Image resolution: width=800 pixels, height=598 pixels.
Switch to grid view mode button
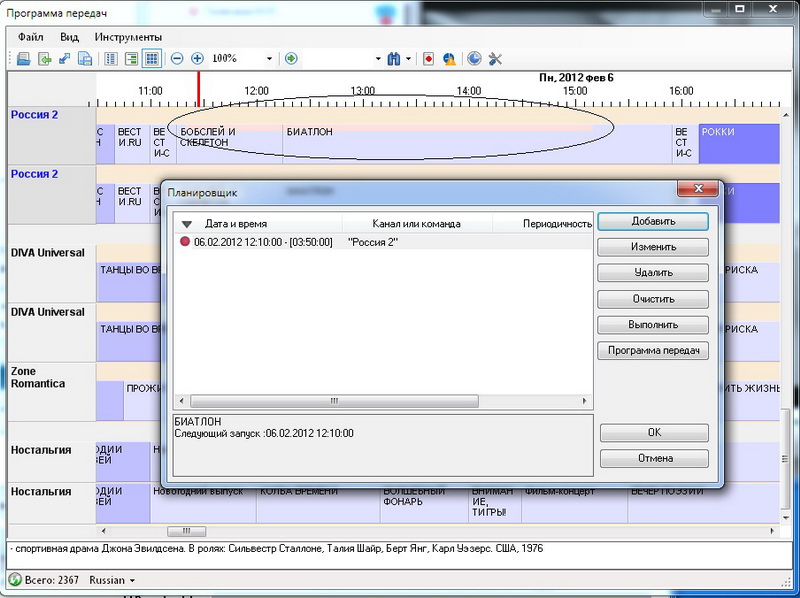pos(151,59)
